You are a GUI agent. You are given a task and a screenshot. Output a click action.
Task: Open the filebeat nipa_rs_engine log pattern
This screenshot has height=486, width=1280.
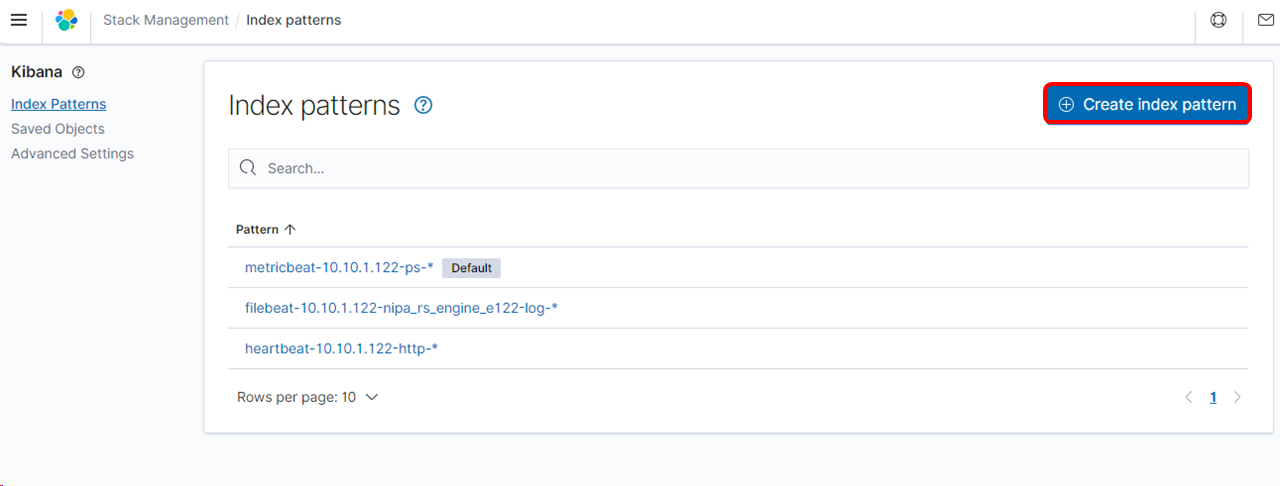pos(401,308)
